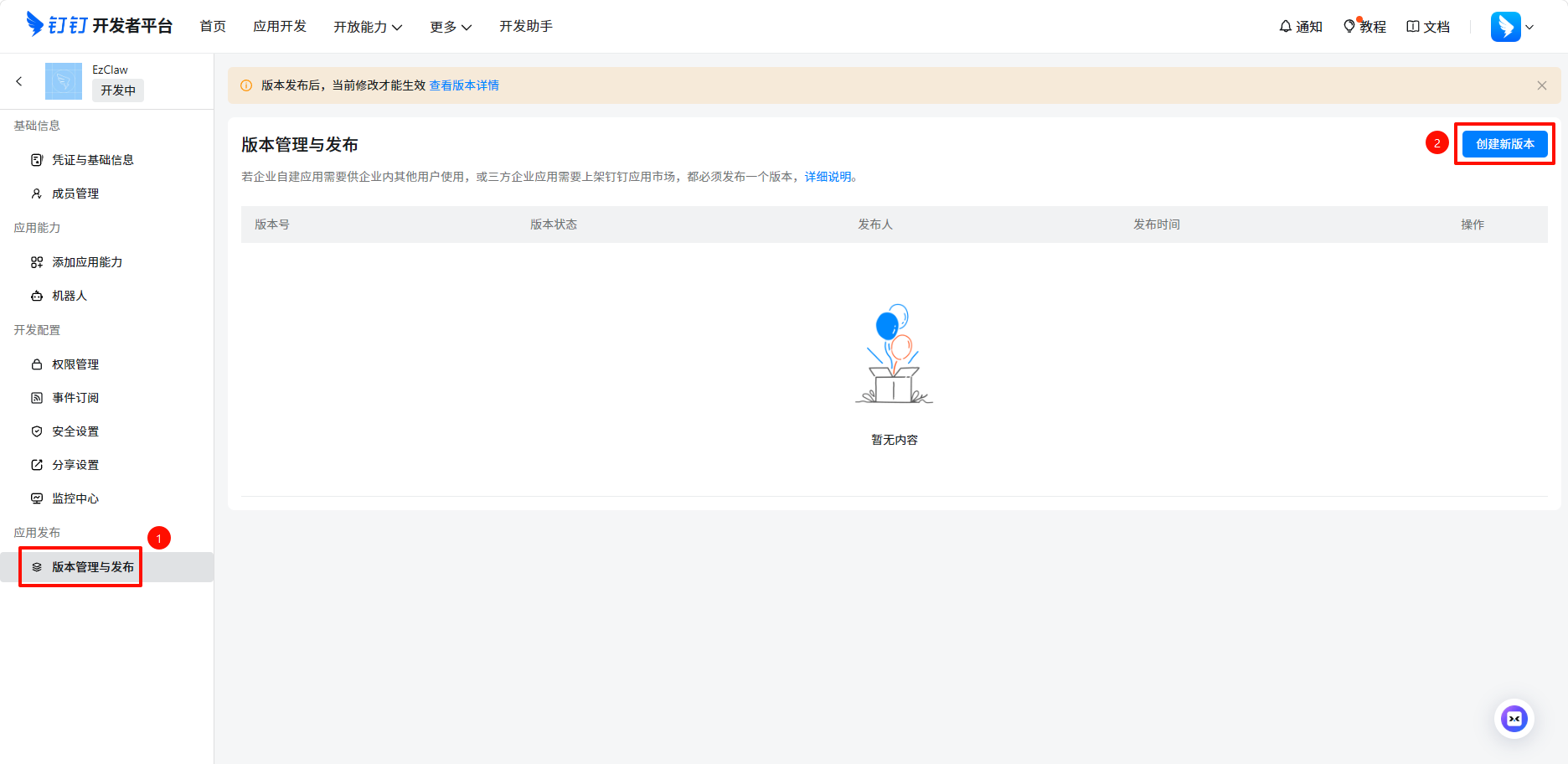Open the 详细说明 link
Screen dimensions: 1568x764
pos(828,177)
